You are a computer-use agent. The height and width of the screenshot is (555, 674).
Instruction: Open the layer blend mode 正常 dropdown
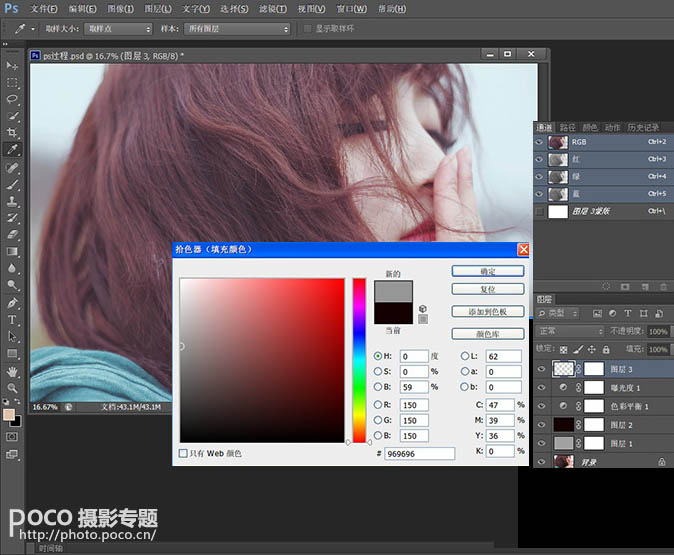click(571, 330)
